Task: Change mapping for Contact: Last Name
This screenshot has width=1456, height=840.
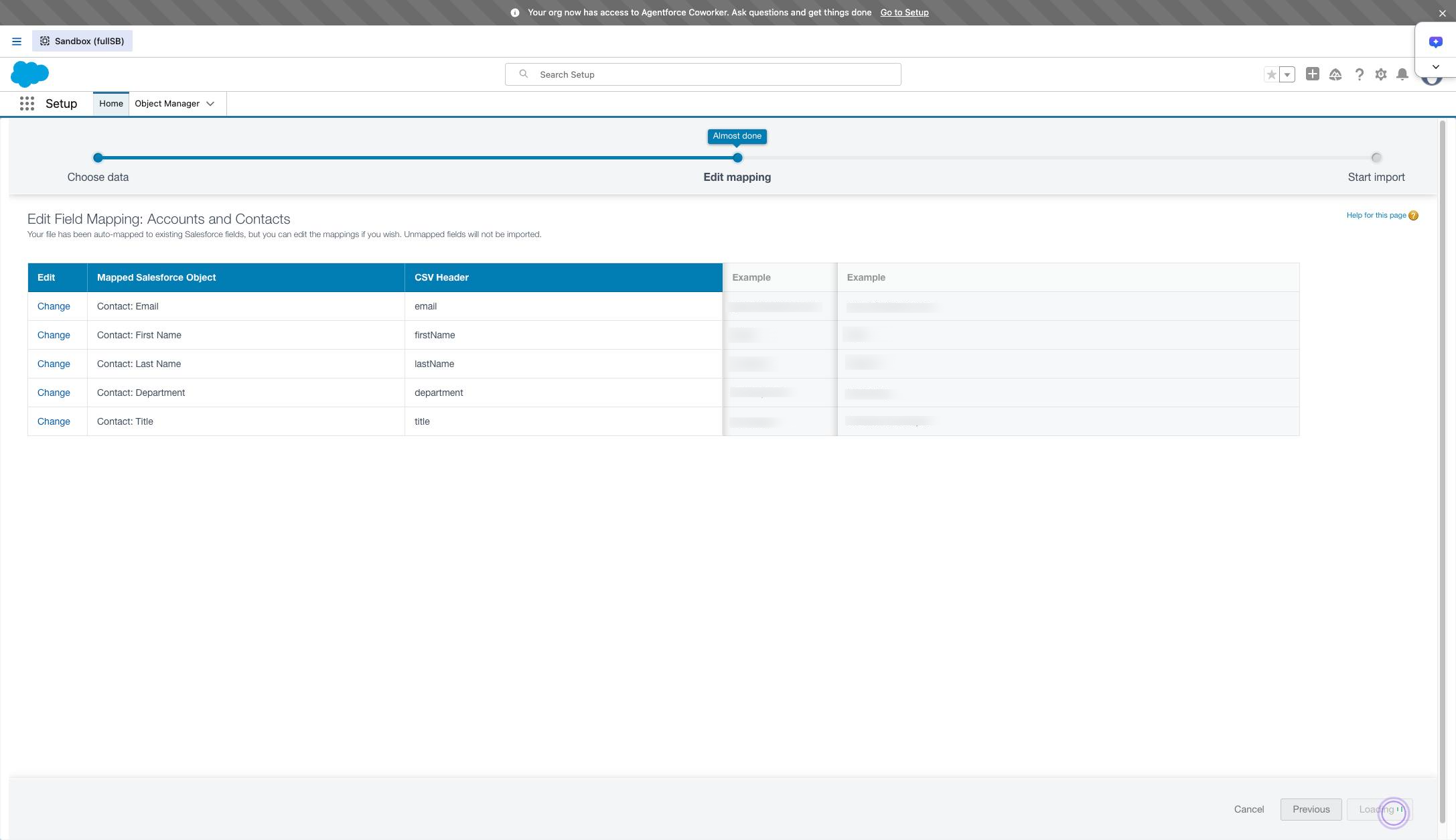Action: [x=54, y=364]
